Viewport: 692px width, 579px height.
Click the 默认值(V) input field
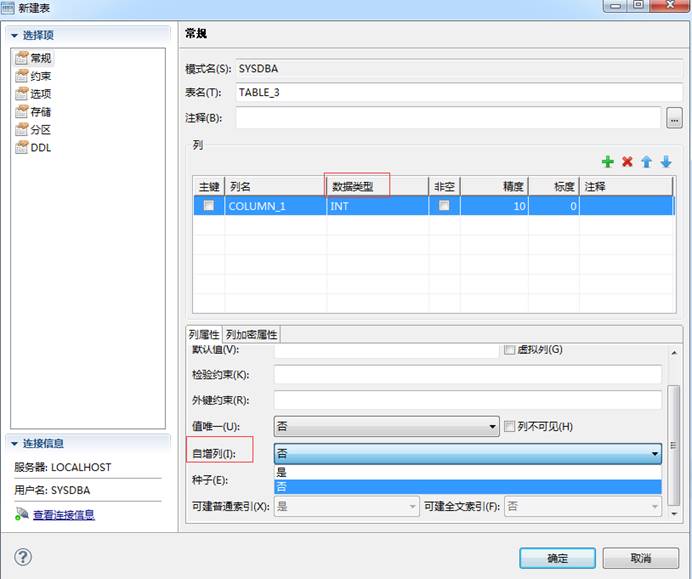click(x=386, y=350)
